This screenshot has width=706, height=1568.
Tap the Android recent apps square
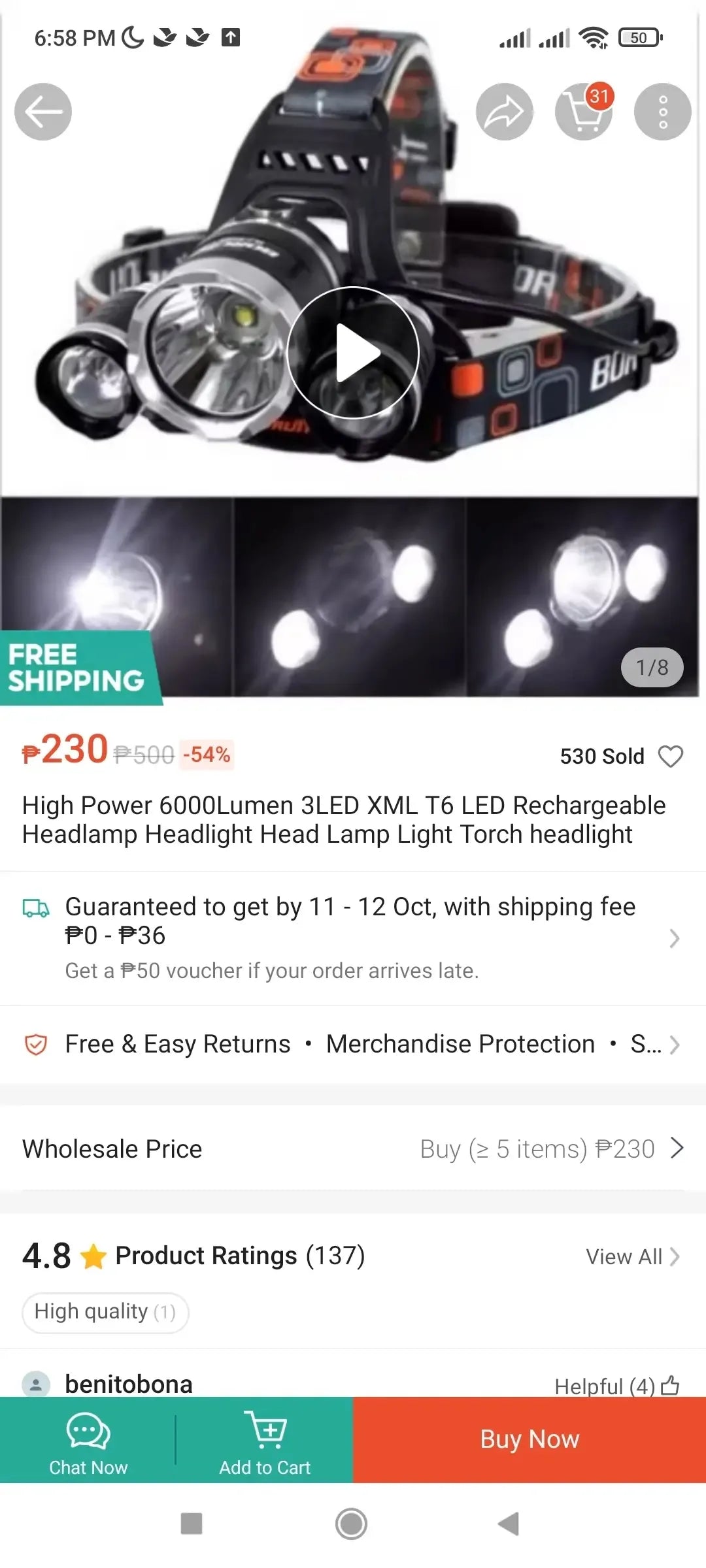pyautogui.click(x=192, y=1524)
